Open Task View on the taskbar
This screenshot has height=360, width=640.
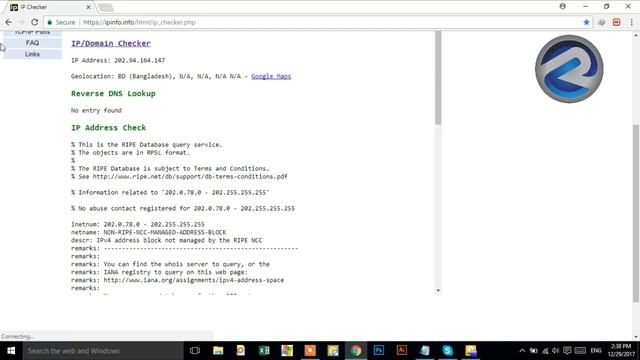195,351
